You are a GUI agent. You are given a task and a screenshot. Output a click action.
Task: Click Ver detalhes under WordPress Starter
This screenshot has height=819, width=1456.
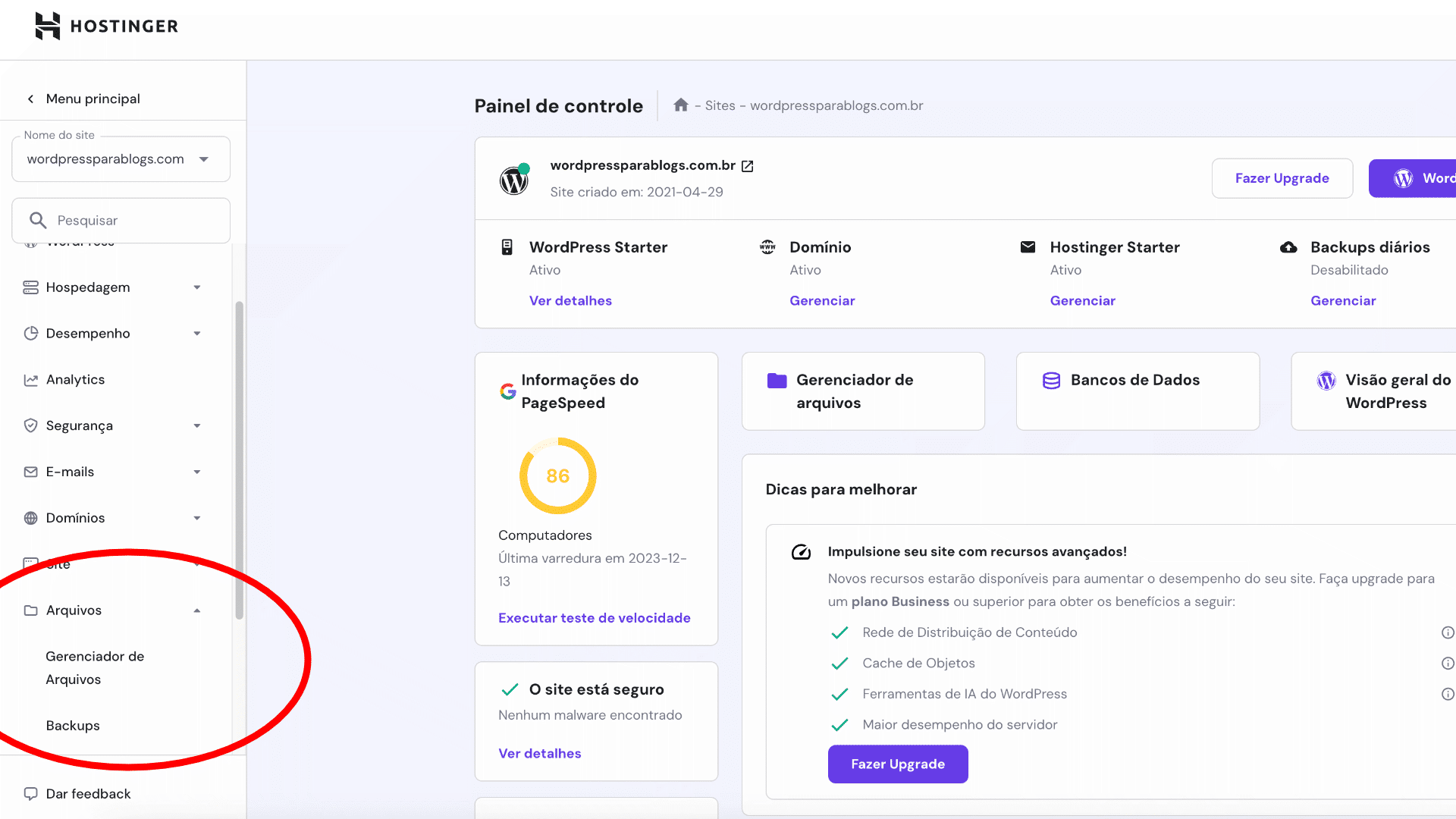pos(570,301)
